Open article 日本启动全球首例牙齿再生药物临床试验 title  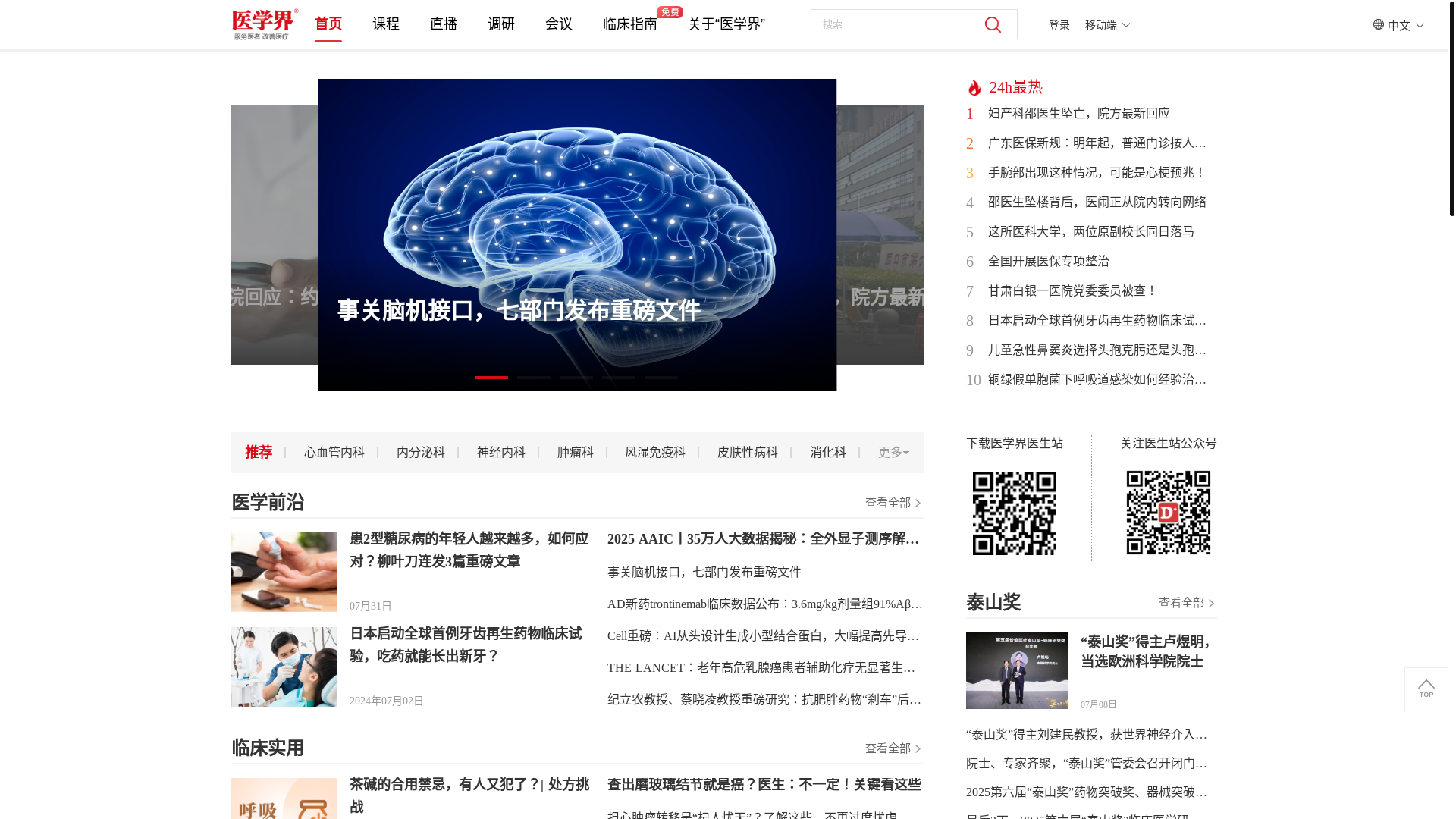(466, 645)
